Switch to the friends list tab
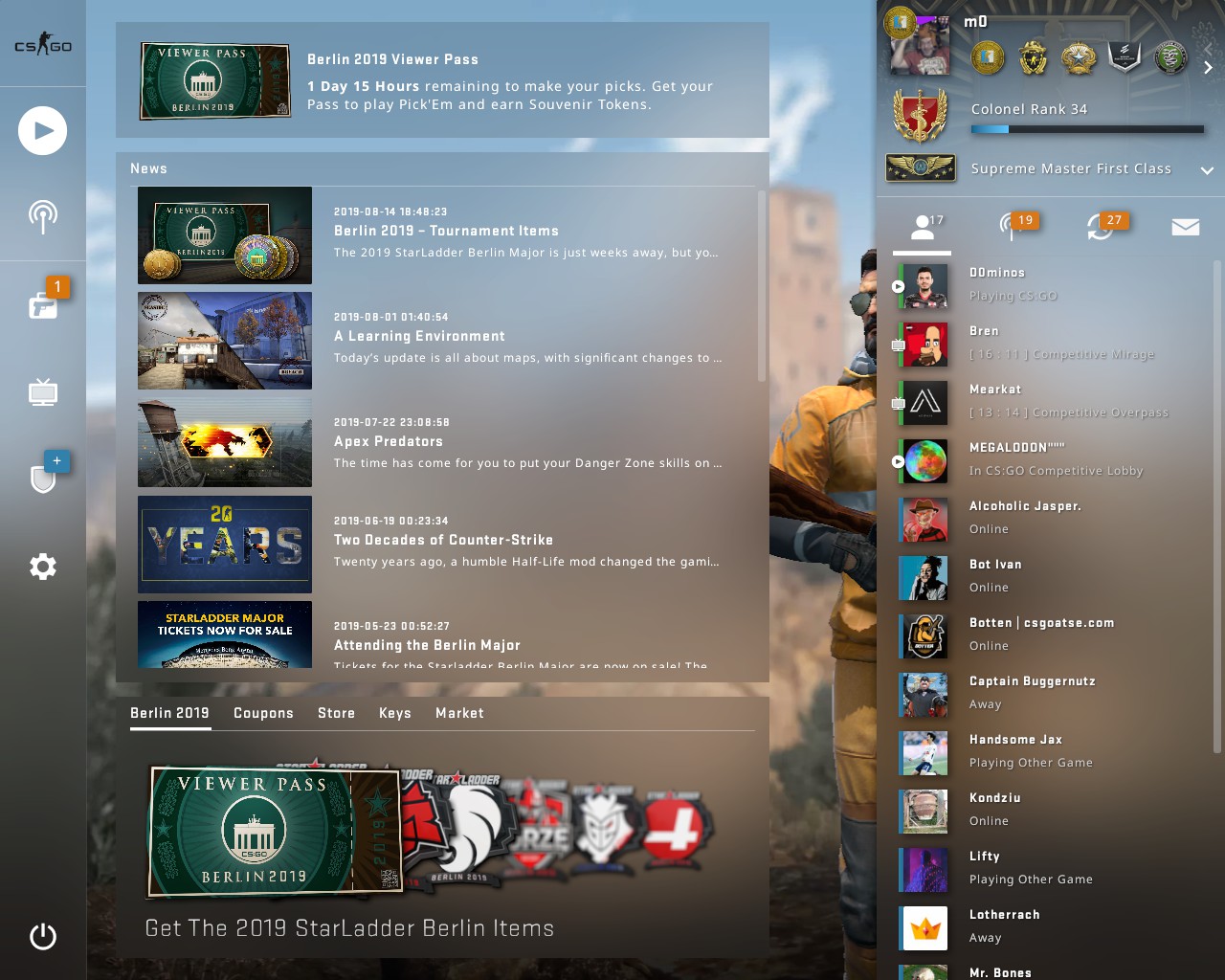The image size is (1225, 980). [x=923, y=228]
